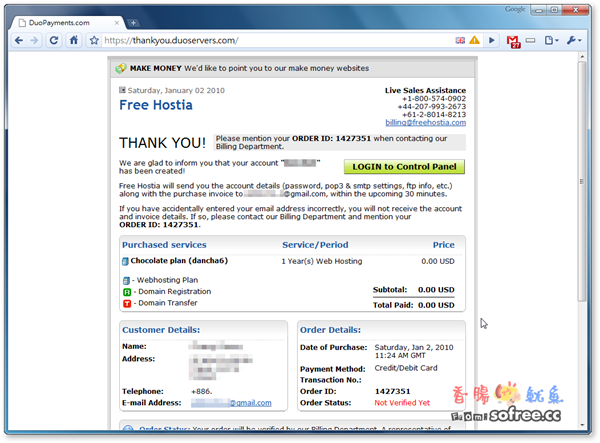Click the 'Subtotal: 0.00 USD' line
The height and width of the screenshot is (443, 600).
(x=414, y=290)
